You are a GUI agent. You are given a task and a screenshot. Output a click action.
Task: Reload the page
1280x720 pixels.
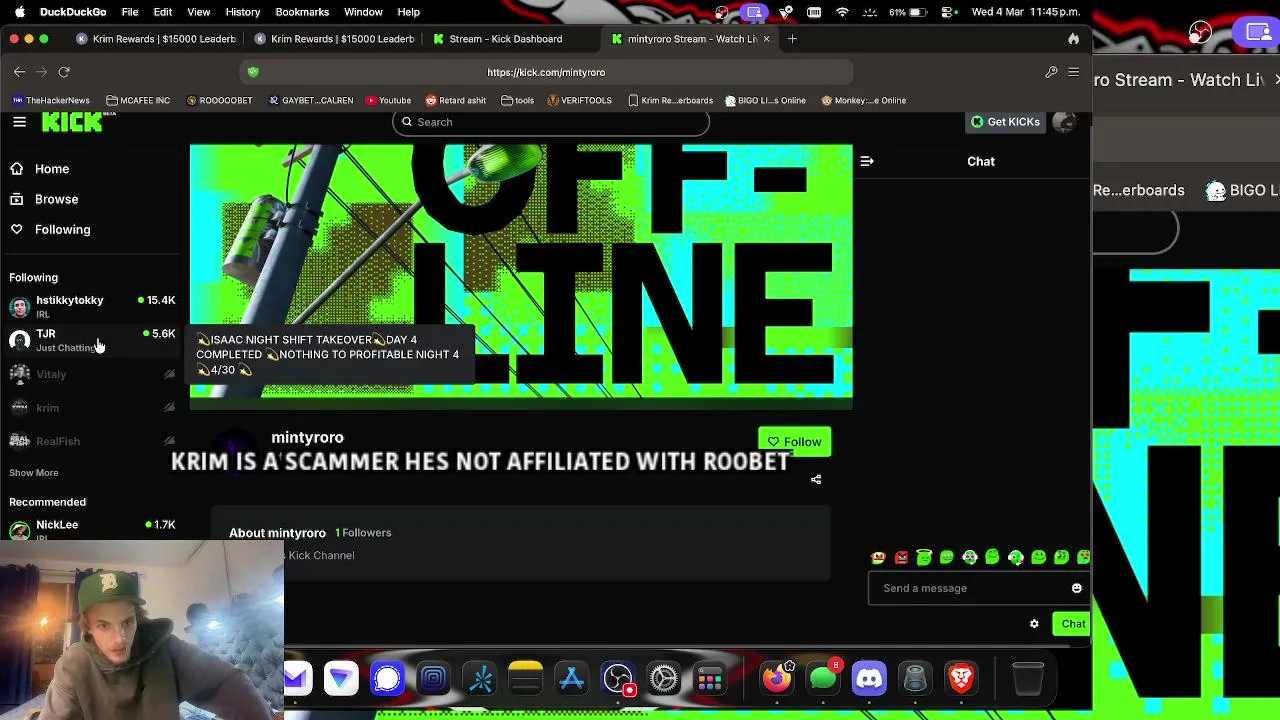(x=64, y=72)
